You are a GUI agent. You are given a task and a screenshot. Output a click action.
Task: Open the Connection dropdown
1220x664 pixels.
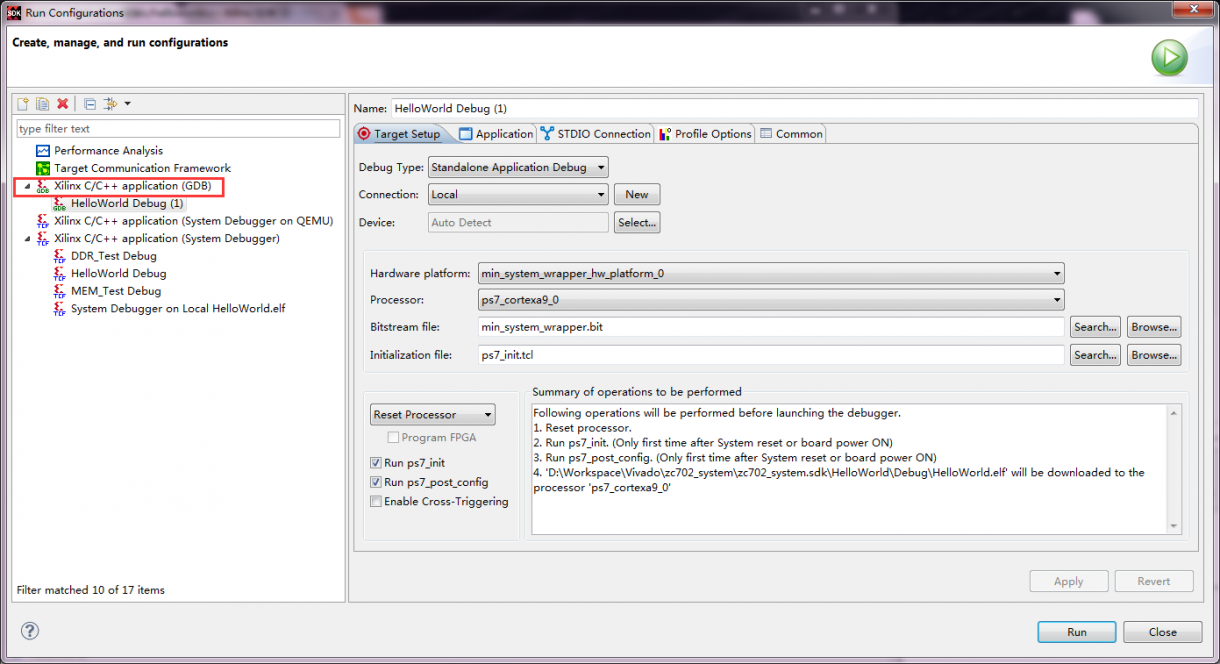pyautogui.click(x=518, y=195)
